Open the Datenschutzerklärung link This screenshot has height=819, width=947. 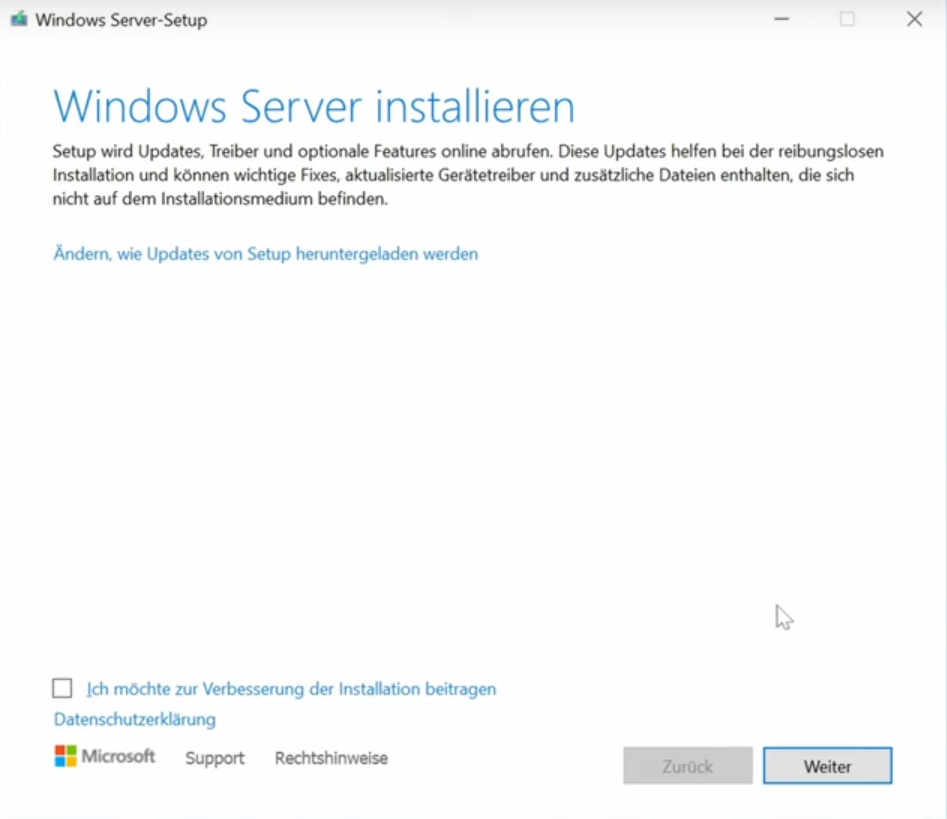[134, 719]
